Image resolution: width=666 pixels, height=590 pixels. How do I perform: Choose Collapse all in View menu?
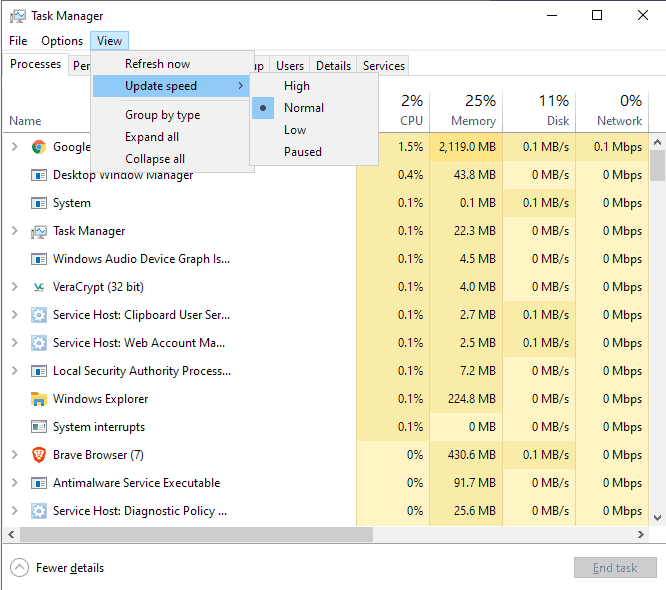pyautogui.click(x=171, y=159)
